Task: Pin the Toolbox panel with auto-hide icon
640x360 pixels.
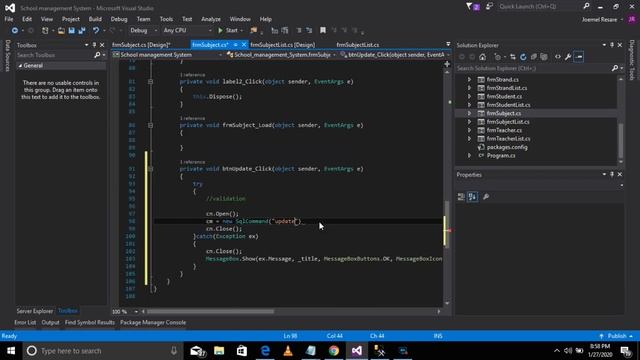Action: coord(94,45)
